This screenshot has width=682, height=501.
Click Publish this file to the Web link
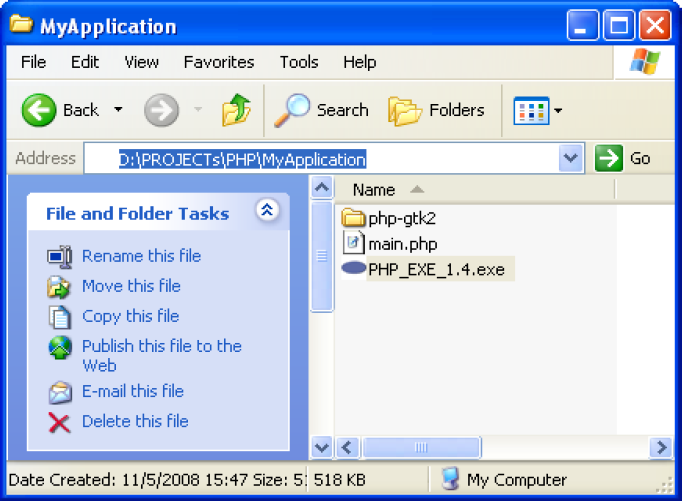pos(162,355)
